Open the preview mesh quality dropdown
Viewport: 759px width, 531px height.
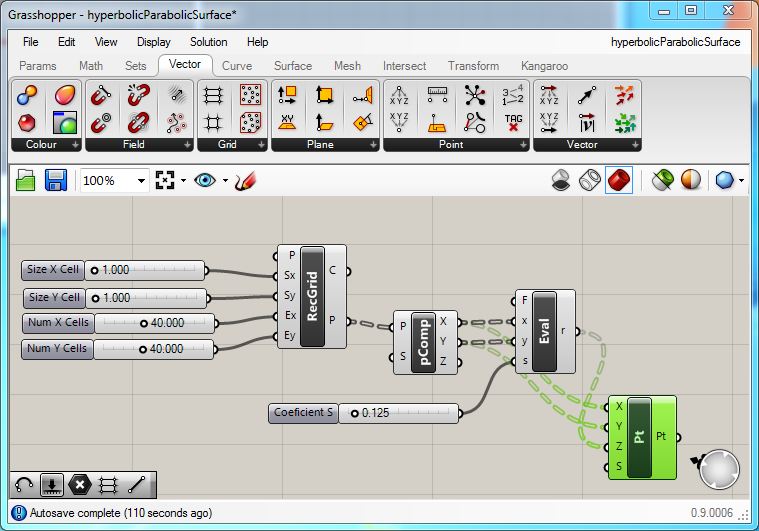(x=741, y=181)
